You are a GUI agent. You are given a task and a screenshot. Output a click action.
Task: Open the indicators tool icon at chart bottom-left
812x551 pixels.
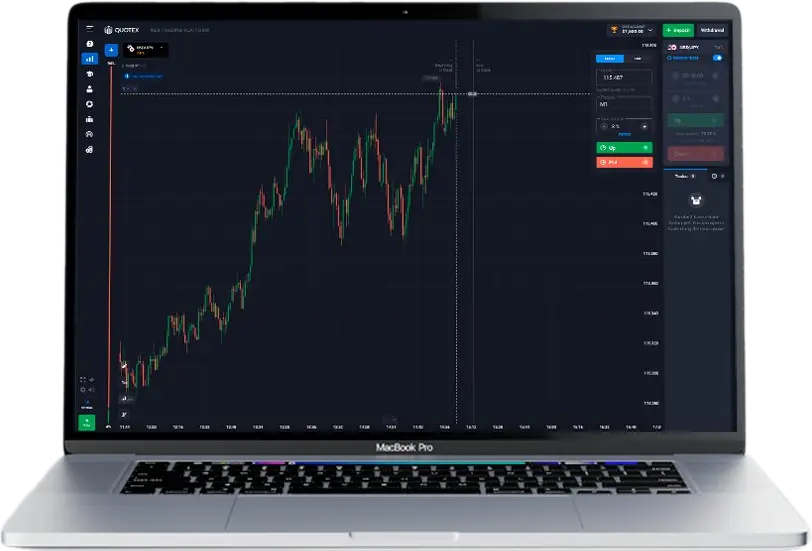click(124, 414)
